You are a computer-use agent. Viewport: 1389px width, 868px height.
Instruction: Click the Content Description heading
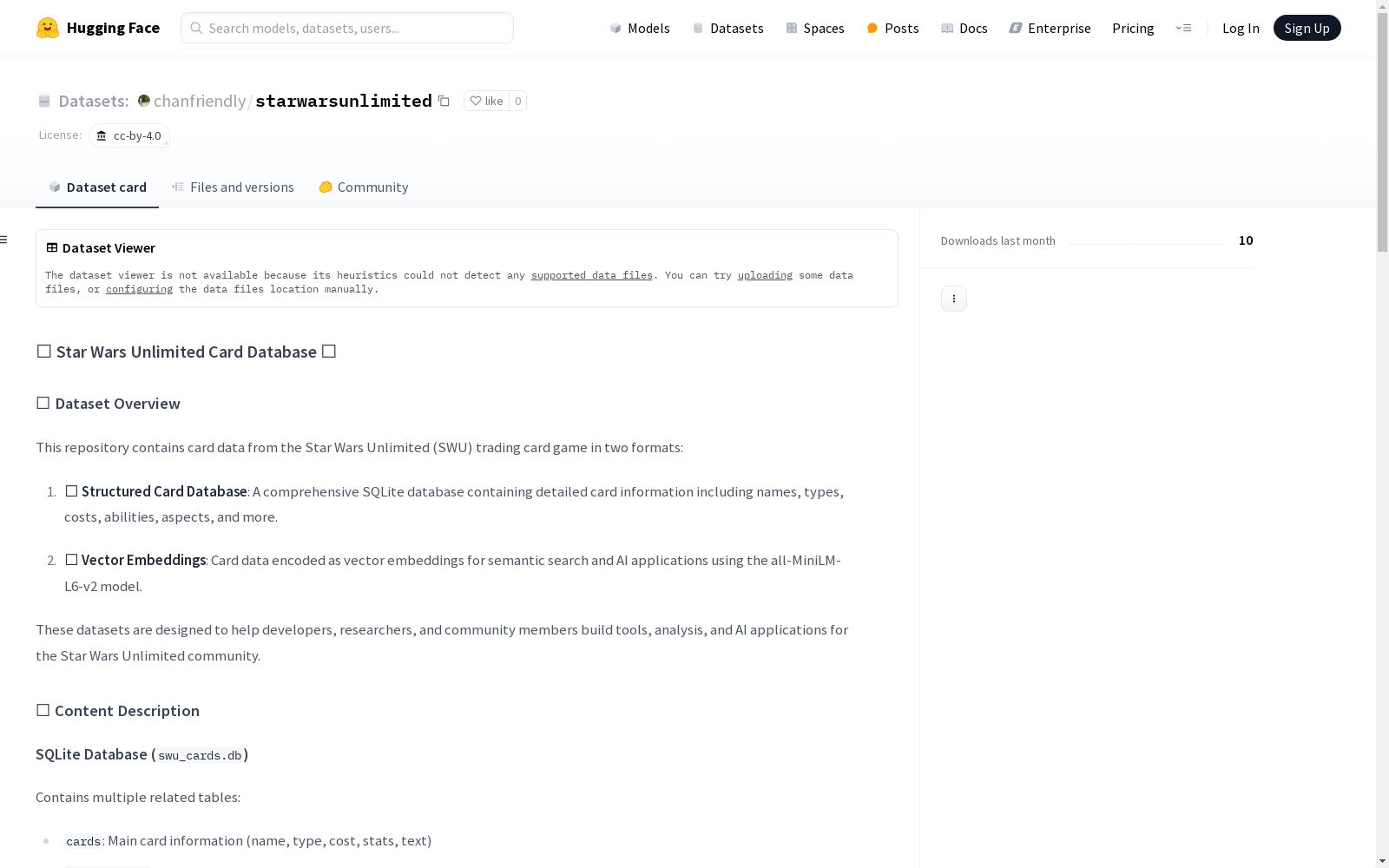coord(118,711)
